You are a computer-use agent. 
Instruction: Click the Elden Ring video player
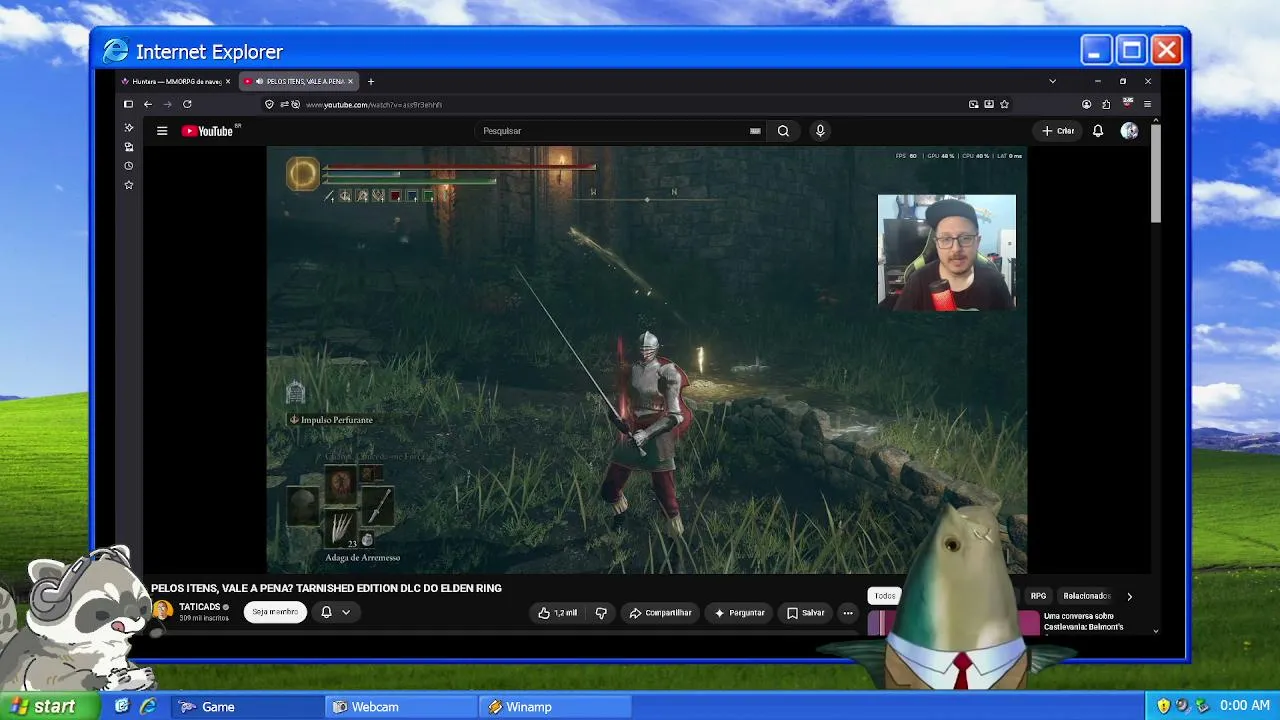(x=647, y=360)
